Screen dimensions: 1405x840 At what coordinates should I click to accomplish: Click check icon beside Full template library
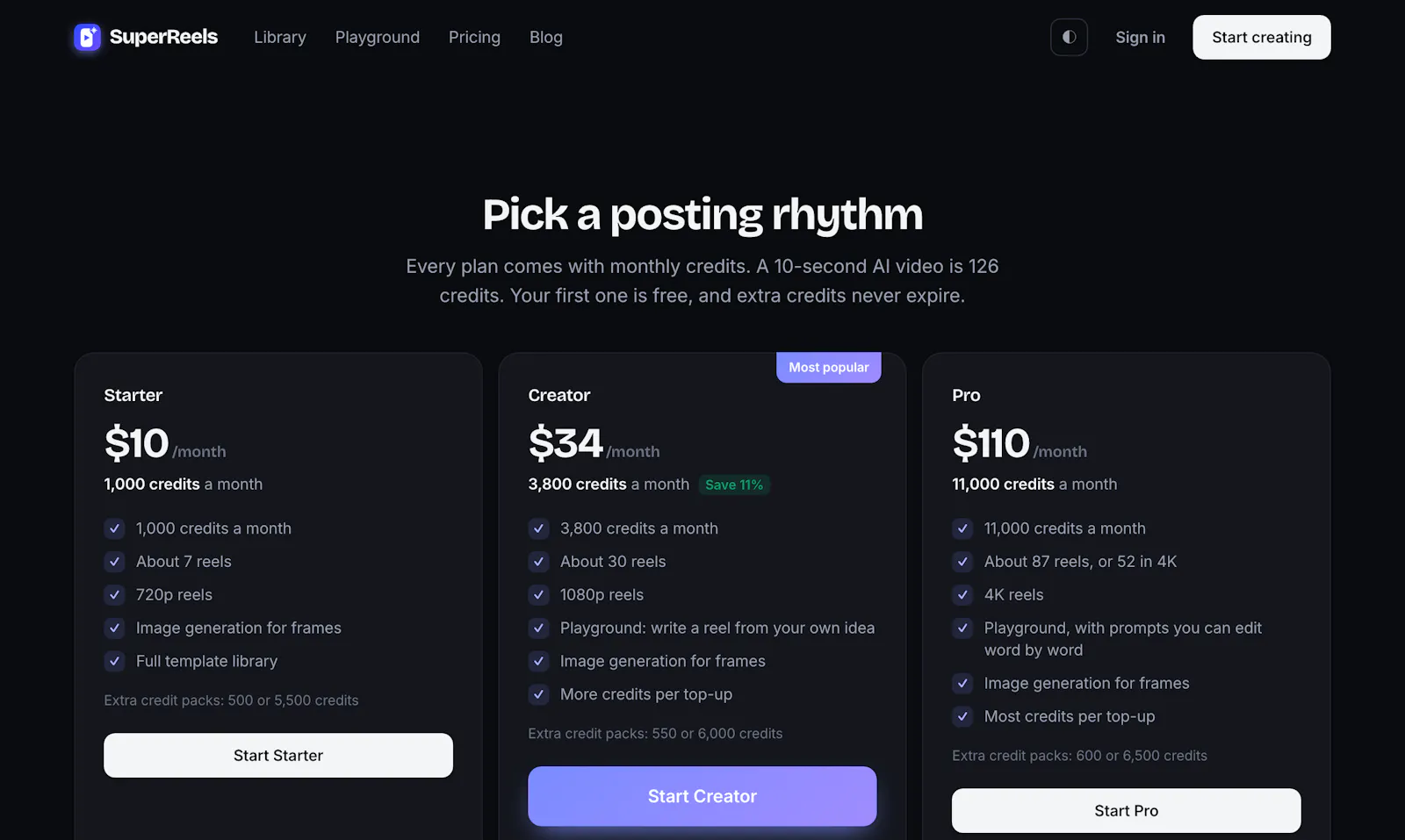pyautogui.click(x=114, y=661)
